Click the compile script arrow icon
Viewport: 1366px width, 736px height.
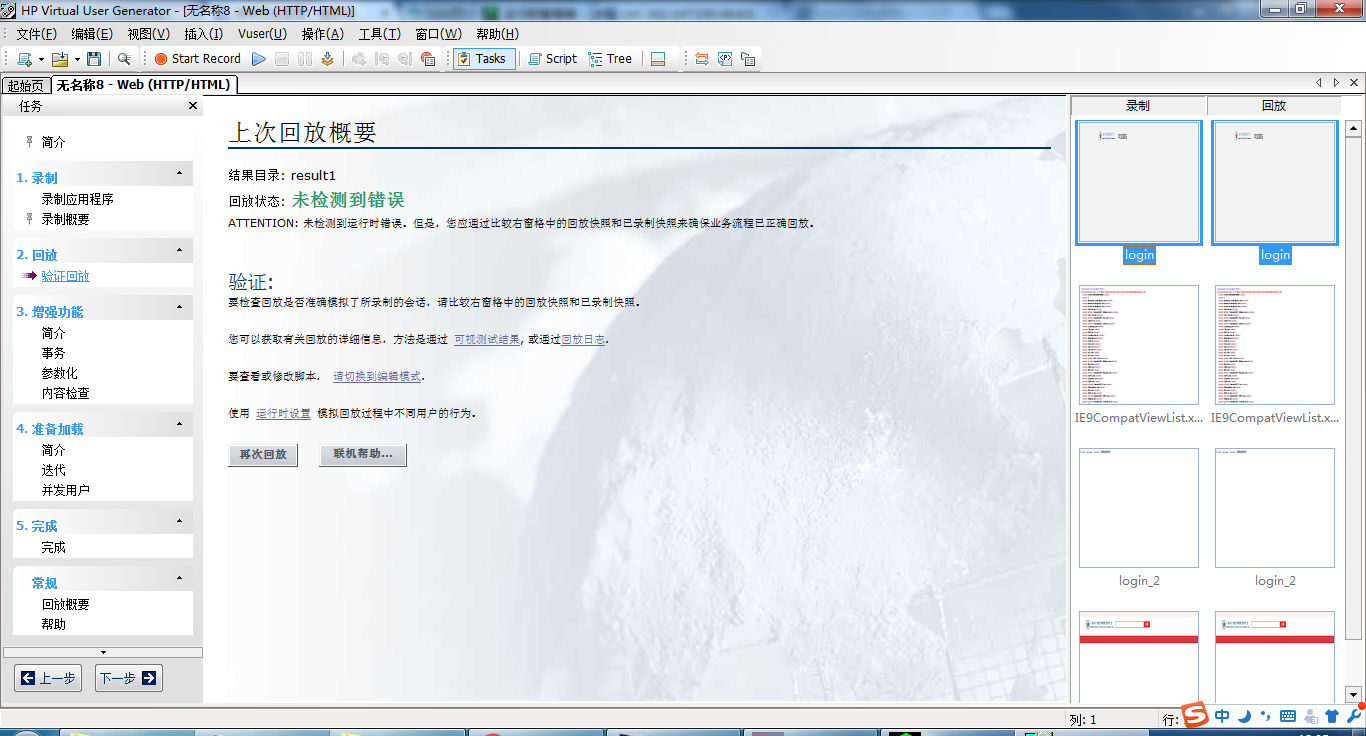coord(327,59)
